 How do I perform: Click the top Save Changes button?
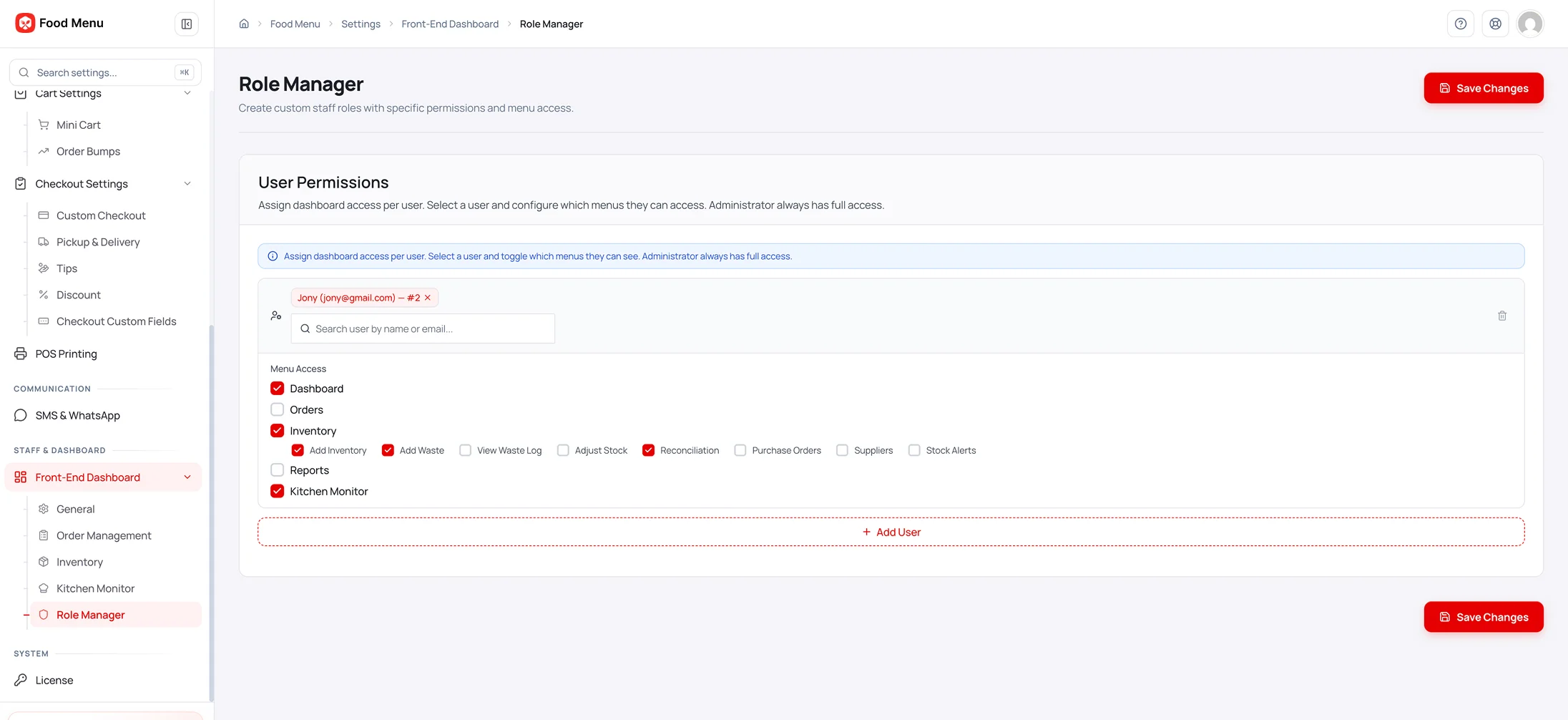pyautogui.click(x=1484, y=88)
